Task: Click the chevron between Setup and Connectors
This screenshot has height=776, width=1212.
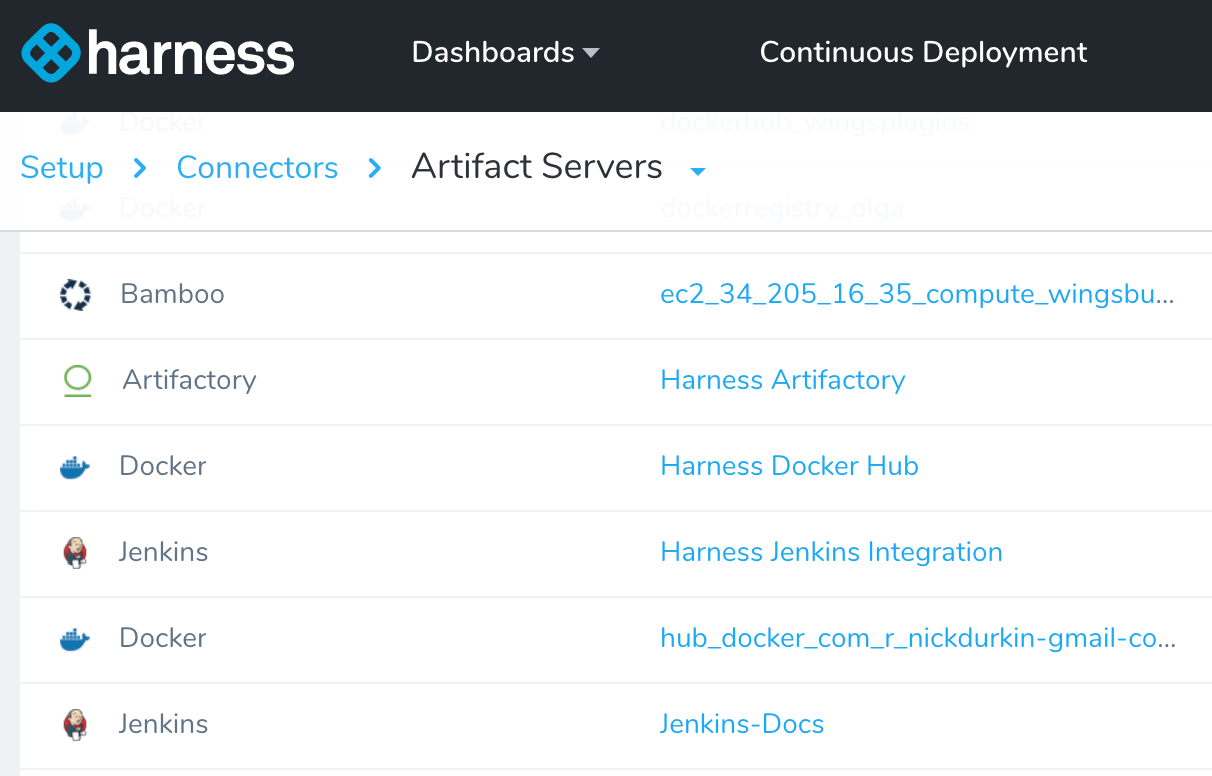Action: click(140, 168)
